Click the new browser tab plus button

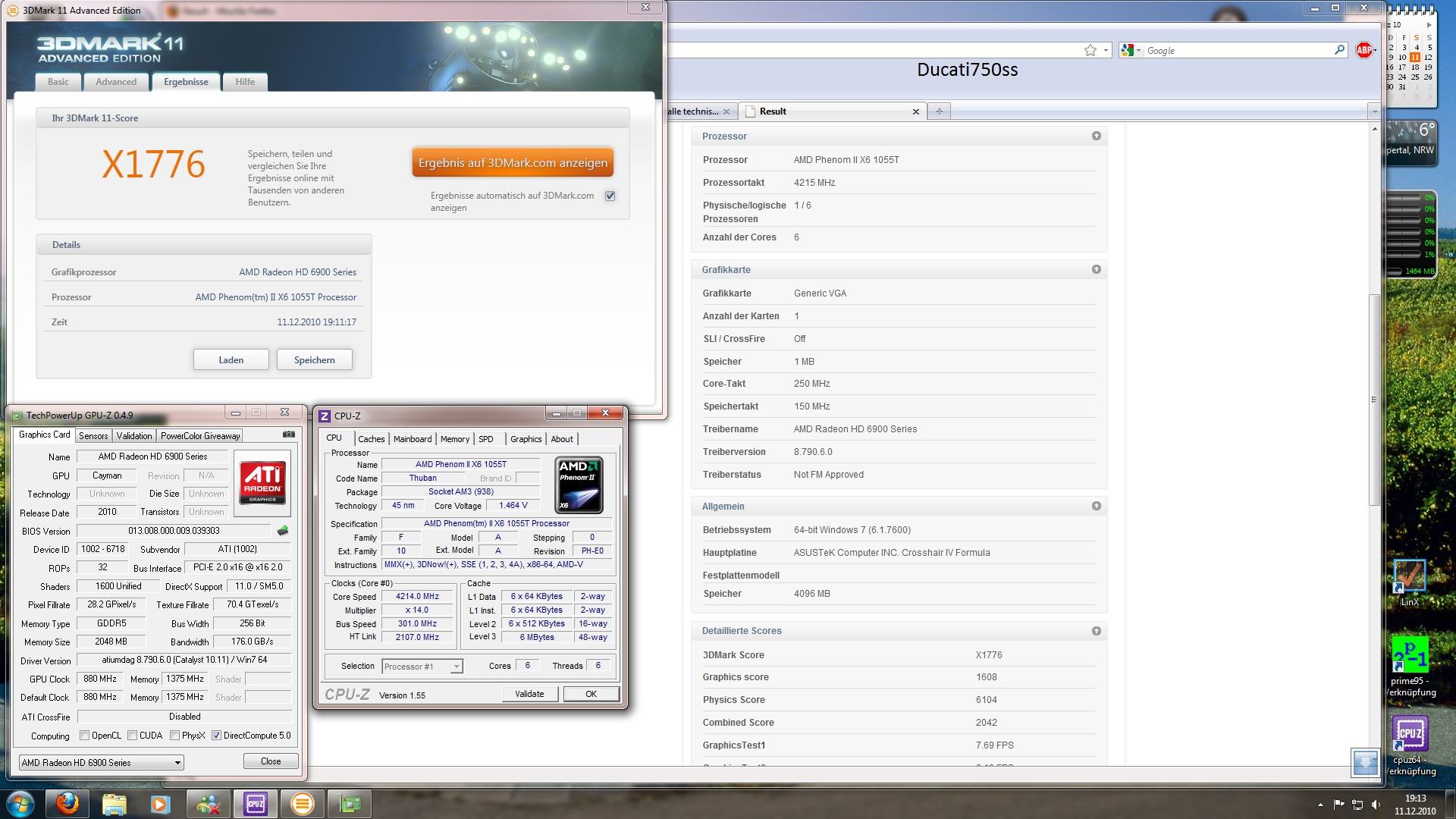click(x=939, y=111)
